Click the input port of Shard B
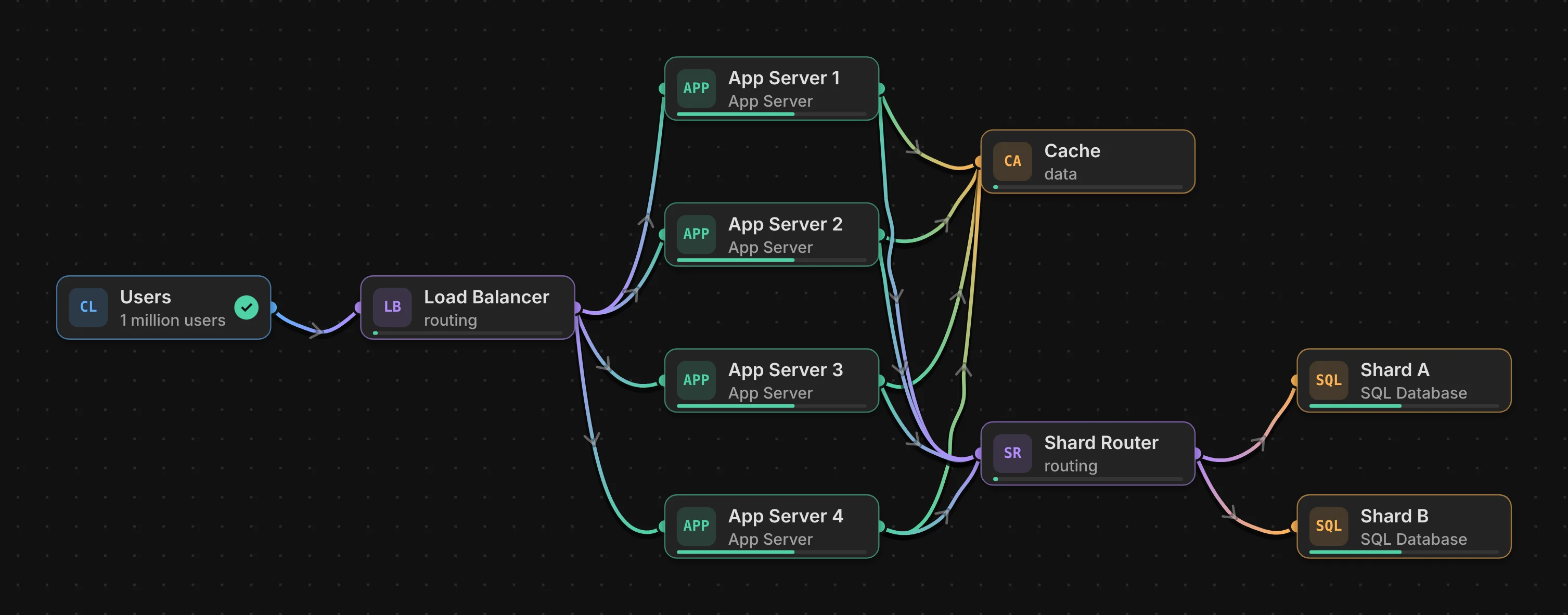Screen dimensions: 1568x615 (1296, 527)
